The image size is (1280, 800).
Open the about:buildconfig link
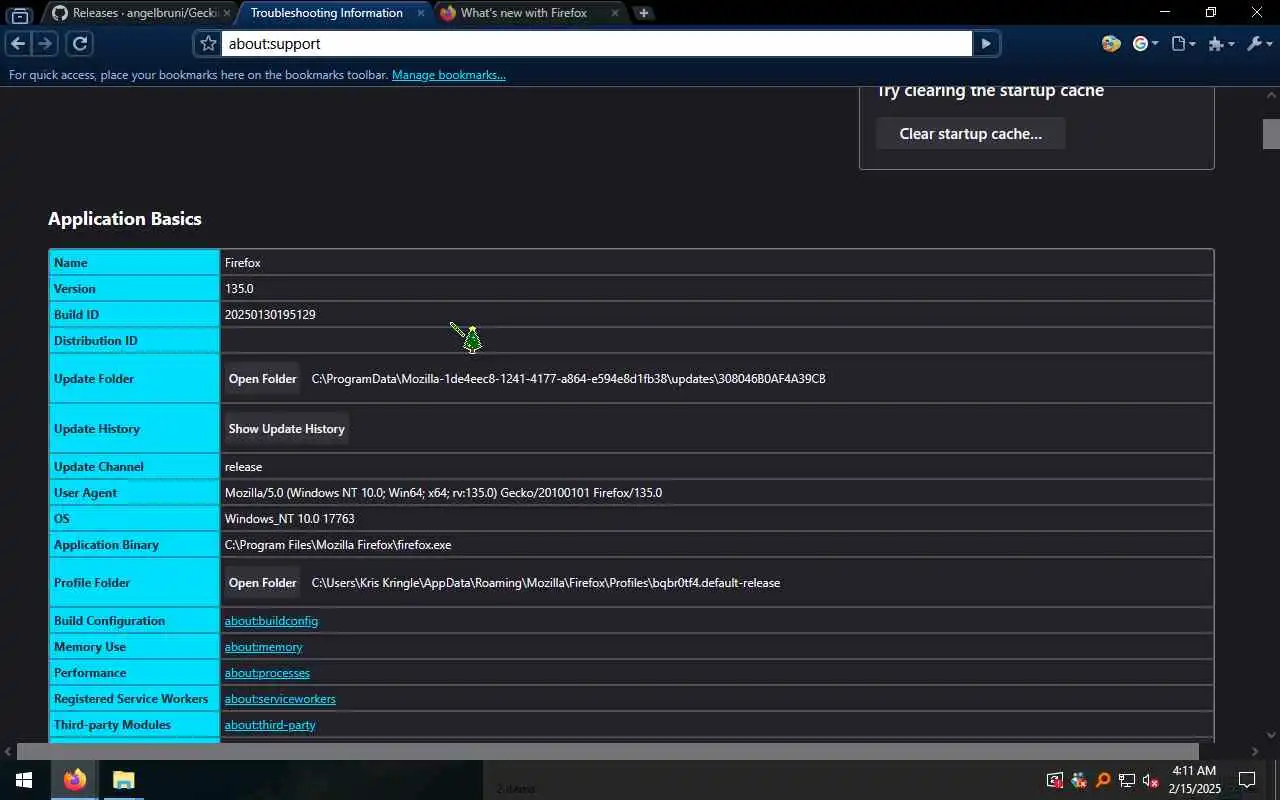pyautogui.click(x=271, y=621)
